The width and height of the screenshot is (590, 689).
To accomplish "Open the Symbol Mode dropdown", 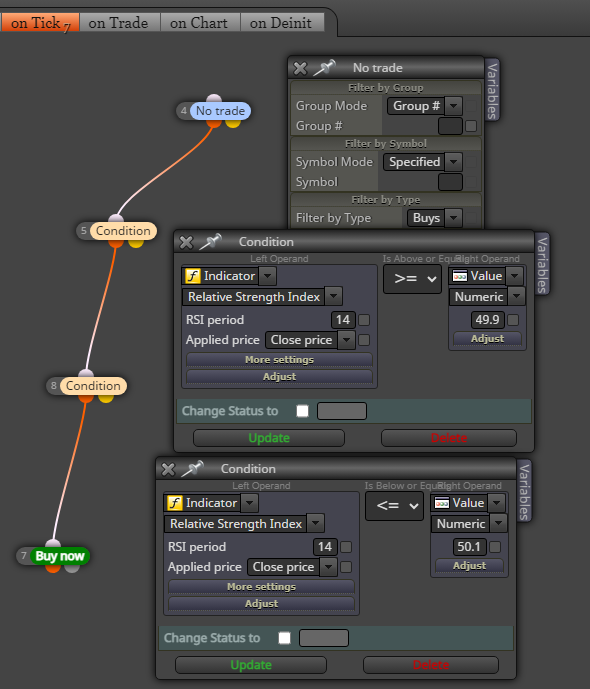I will (x=423, y=162).
